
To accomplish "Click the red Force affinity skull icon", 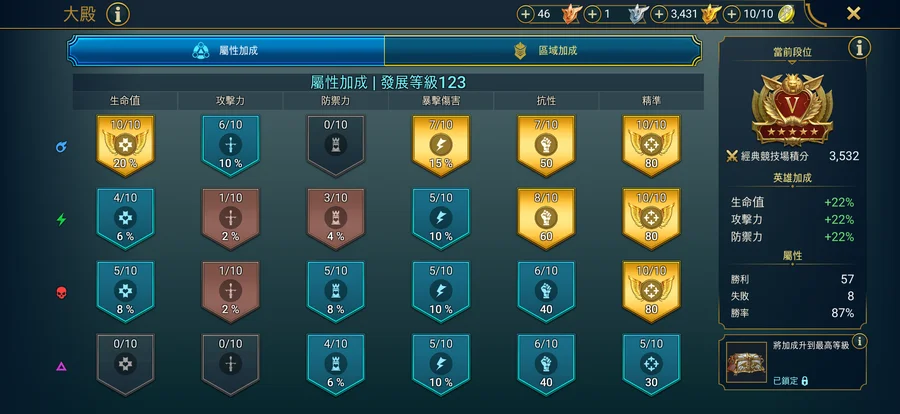I will (61, 293).
